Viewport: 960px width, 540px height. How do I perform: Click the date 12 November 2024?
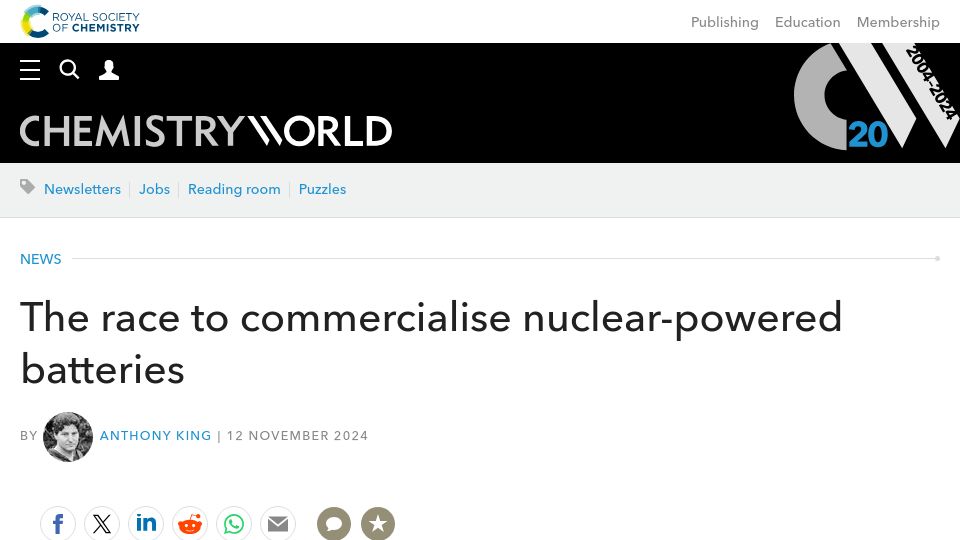[x=298, y=436]
